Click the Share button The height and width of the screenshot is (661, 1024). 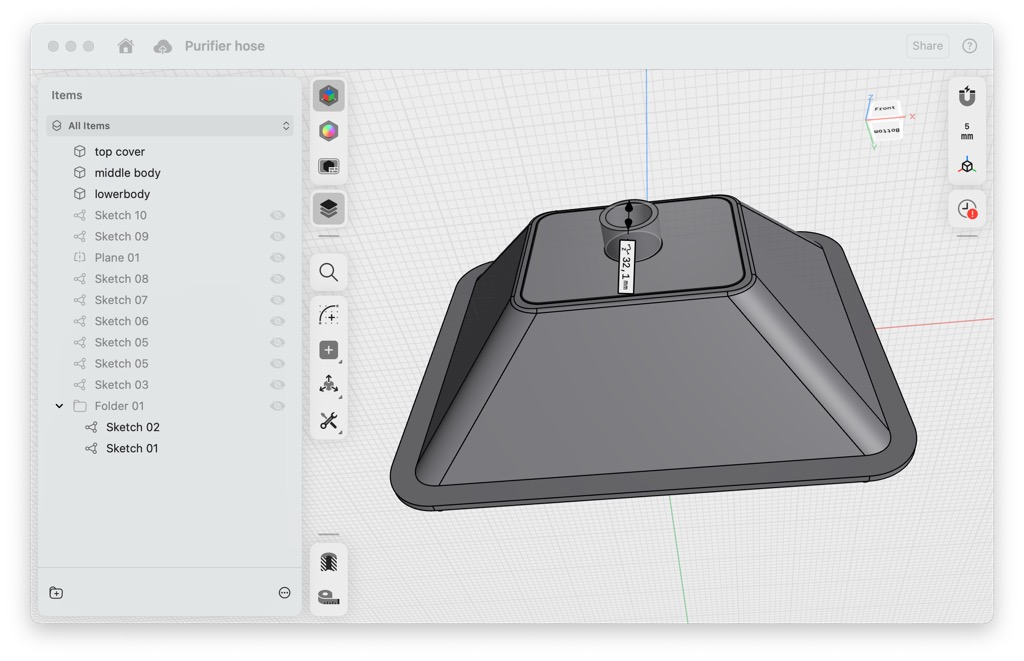coord(927,46)
